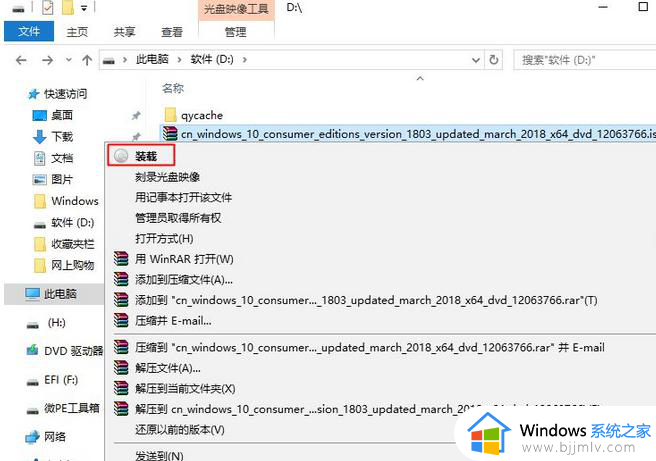Collapse the ribbon sort chevron above file list
This screenshot has height=461, width=656.
pos(420,78)
